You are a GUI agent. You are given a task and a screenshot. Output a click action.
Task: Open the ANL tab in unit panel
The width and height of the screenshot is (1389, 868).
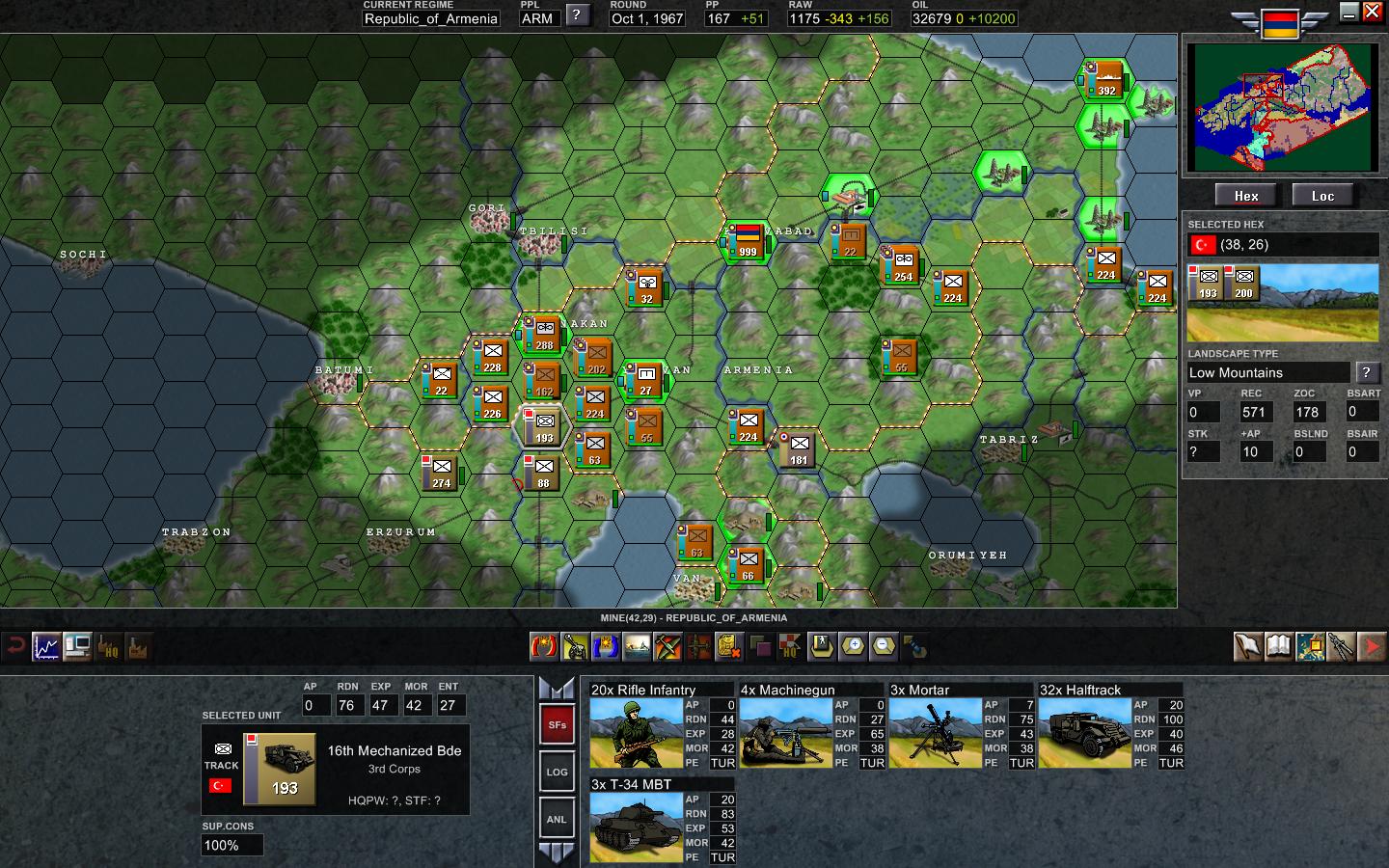558,820
